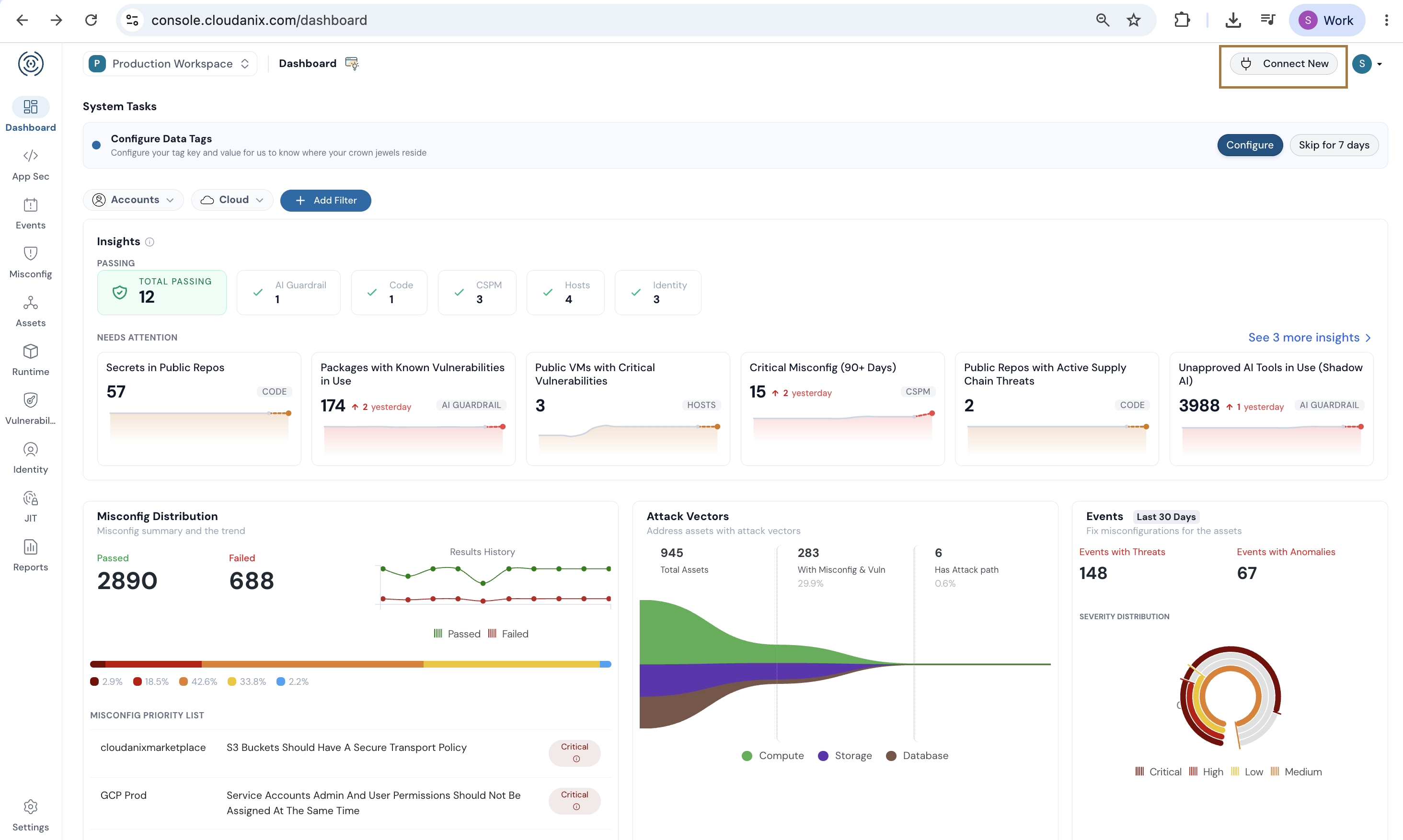Image resolution: width=1403 pixels, height=840 pixels.
Task: Open Public Repos with Active Supply Chain Threats card
Action: click(x=1057, y=409)
